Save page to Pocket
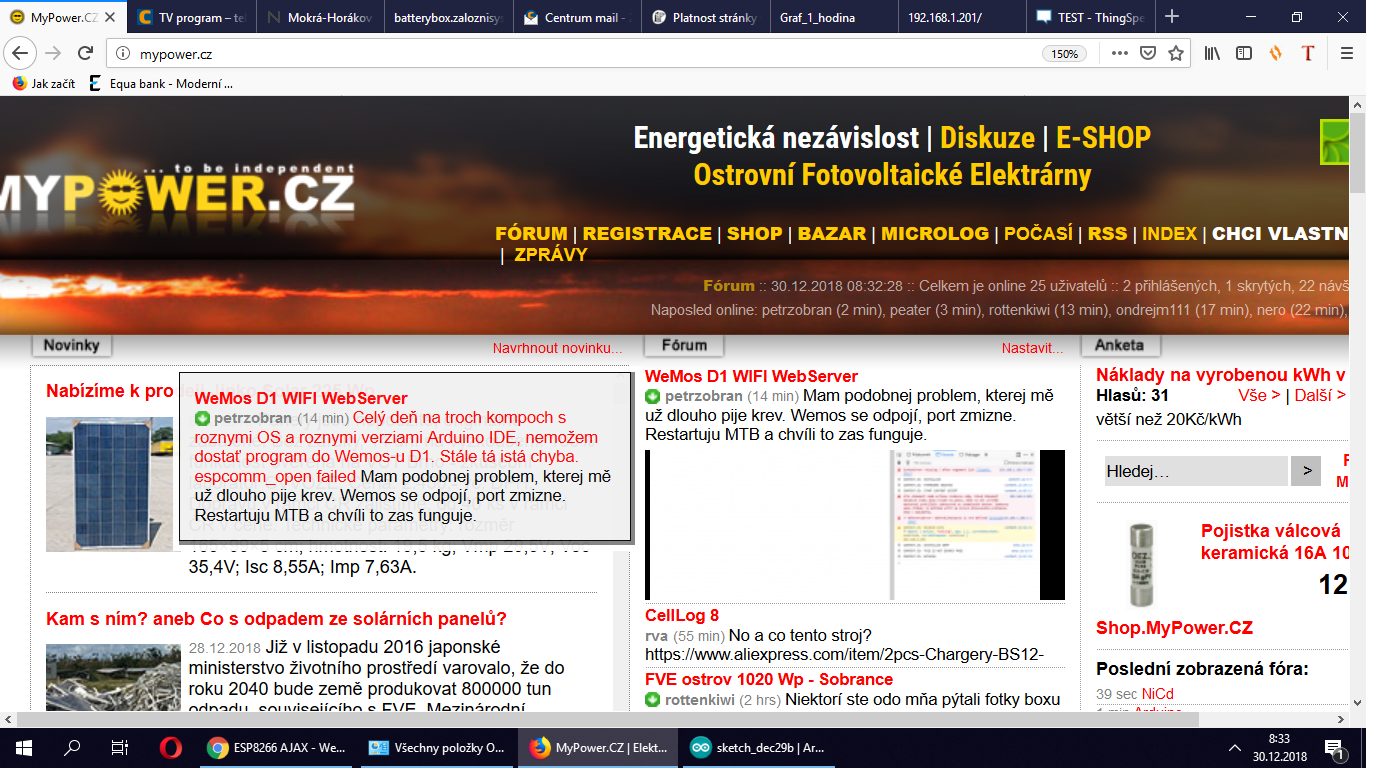The height and width of the screenshot is (768, 1382). click(x=1148, y=53)
